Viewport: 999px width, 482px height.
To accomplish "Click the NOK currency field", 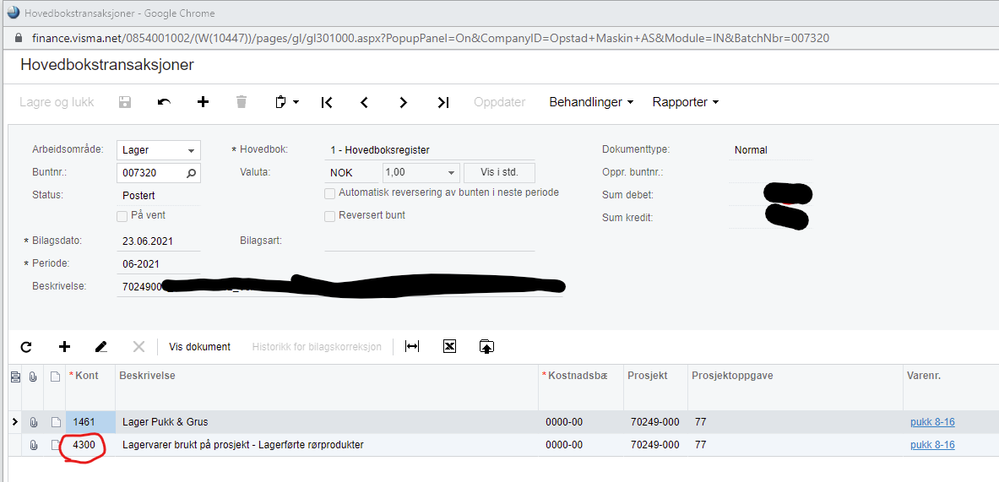I will (352, 173).
